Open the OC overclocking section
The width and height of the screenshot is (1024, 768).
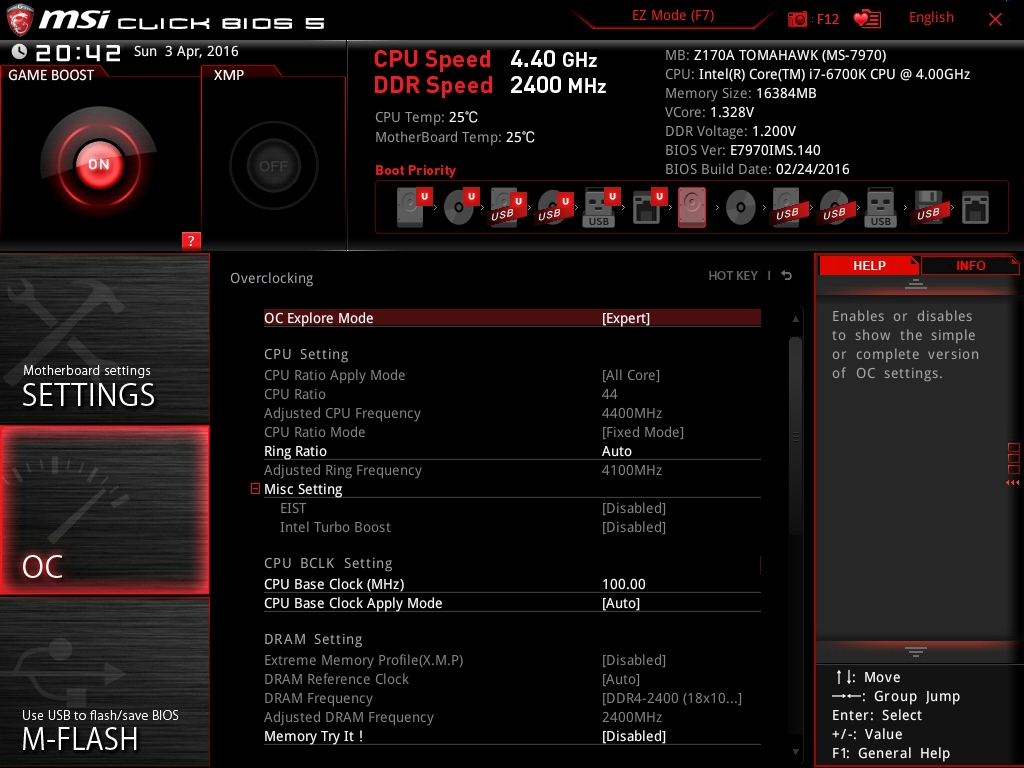point(104,510)
